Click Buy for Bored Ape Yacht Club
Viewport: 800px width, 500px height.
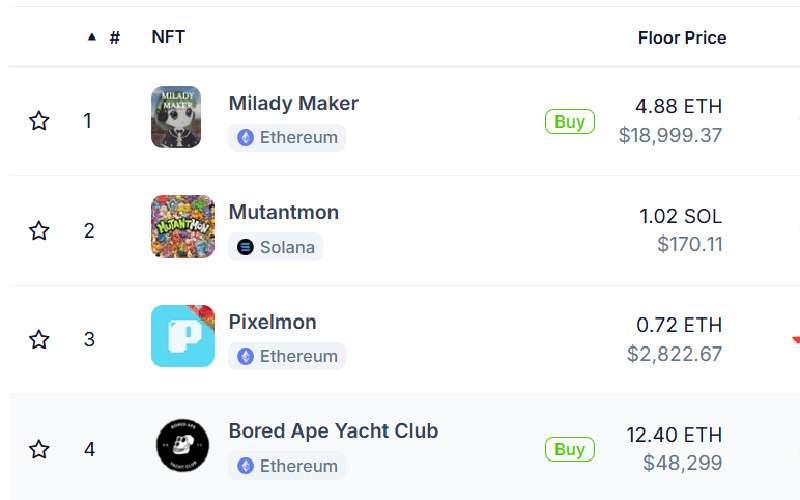click(569, 449)
